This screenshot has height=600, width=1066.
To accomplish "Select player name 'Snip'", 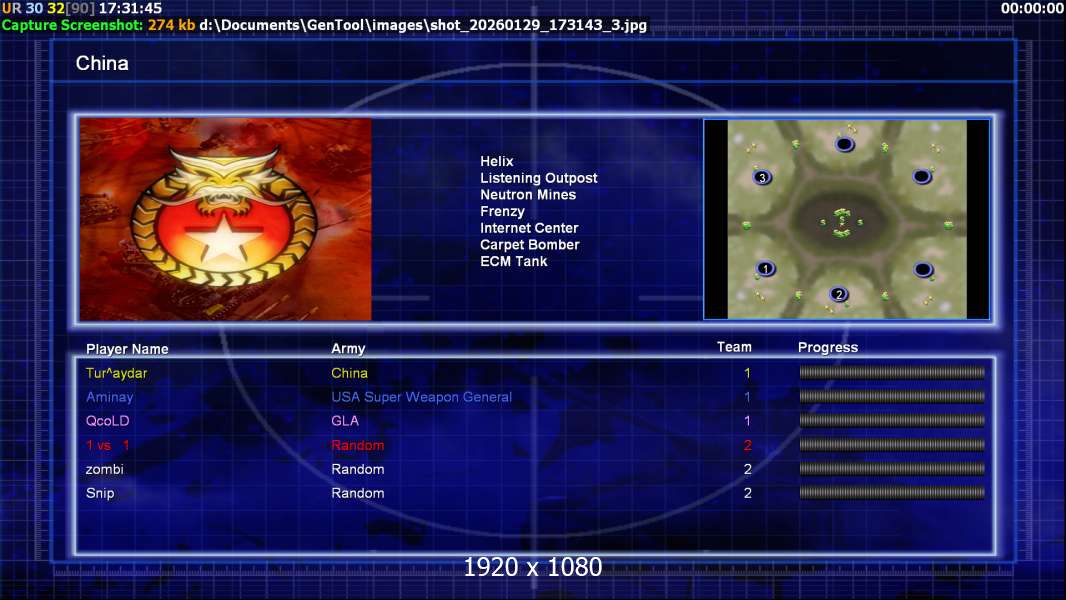I will click(100, 493).
